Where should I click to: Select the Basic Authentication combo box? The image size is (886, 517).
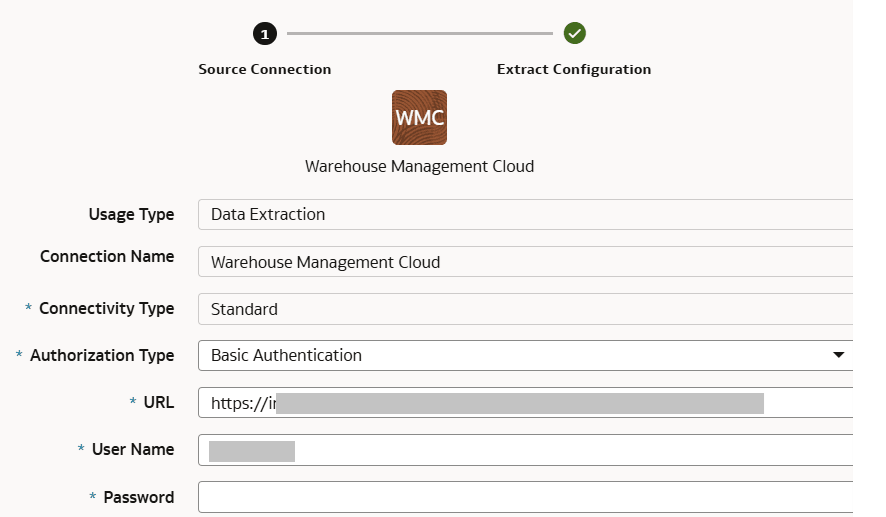click(x=525, y=355)
